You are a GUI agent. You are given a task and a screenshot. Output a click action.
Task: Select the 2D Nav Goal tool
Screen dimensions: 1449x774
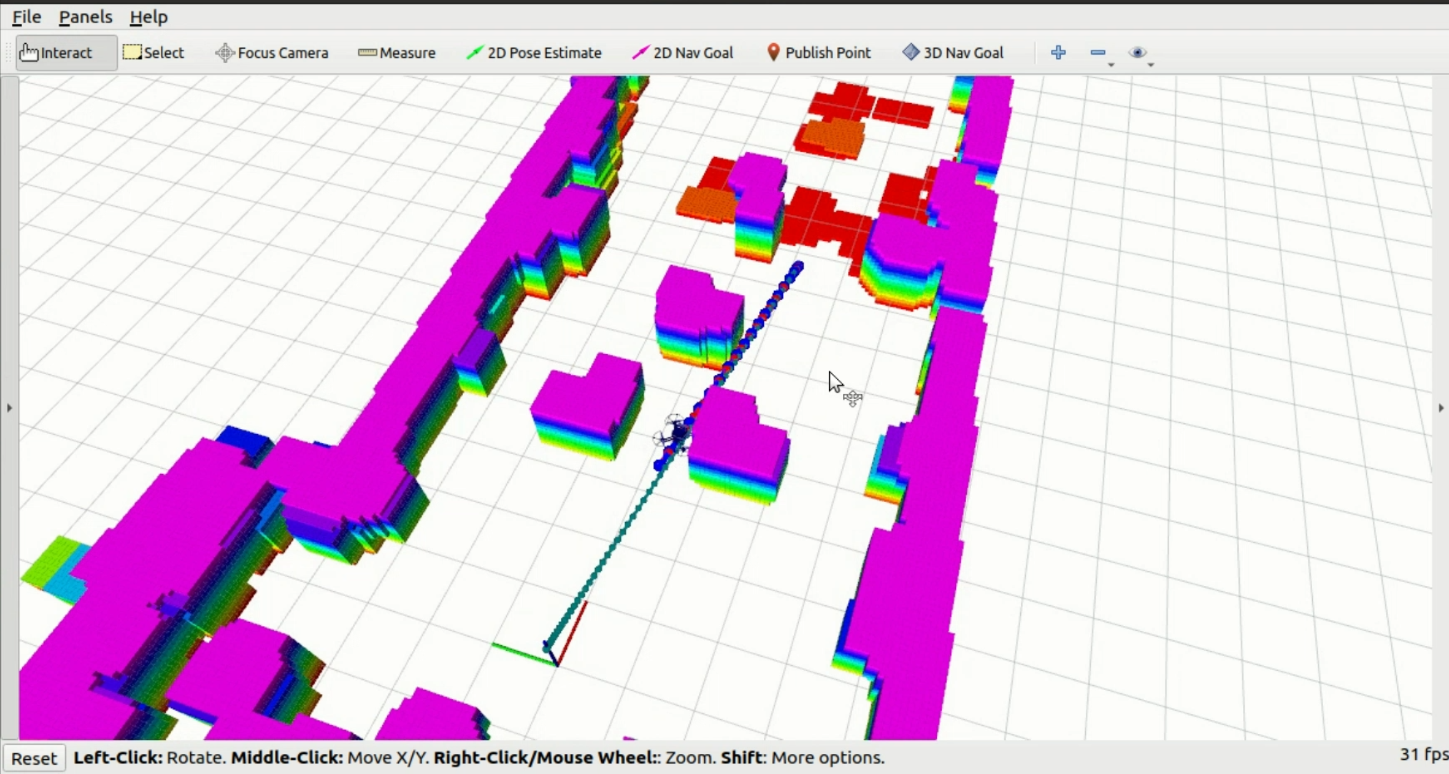(683, 53)
